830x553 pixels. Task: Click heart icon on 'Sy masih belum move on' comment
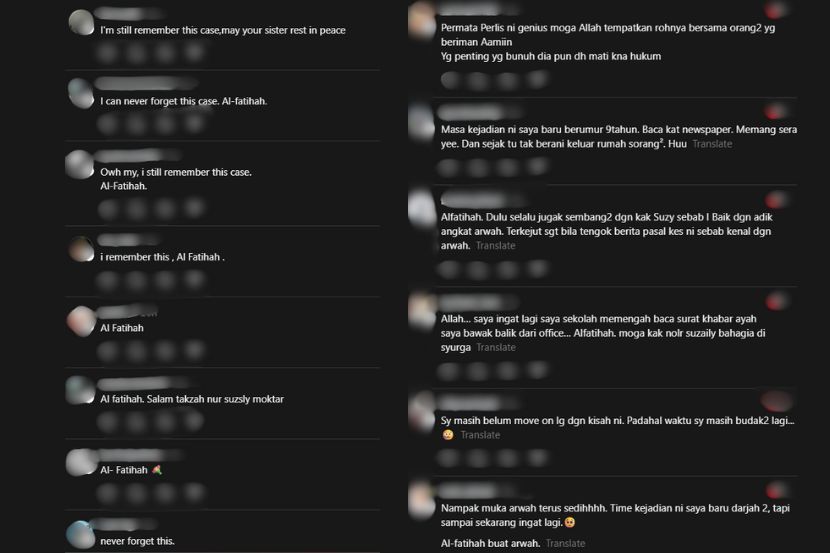coord(776,401)
